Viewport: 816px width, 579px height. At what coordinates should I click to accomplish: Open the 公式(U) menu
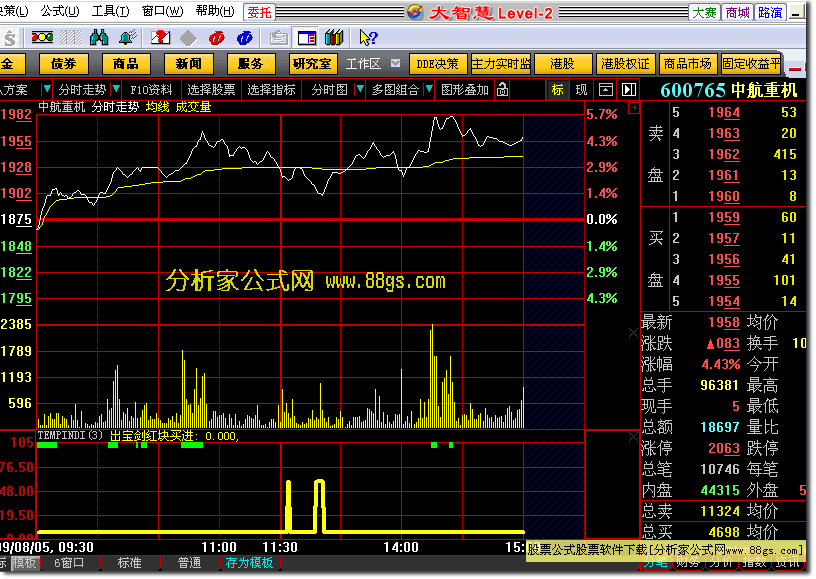[x=60, y=11]
